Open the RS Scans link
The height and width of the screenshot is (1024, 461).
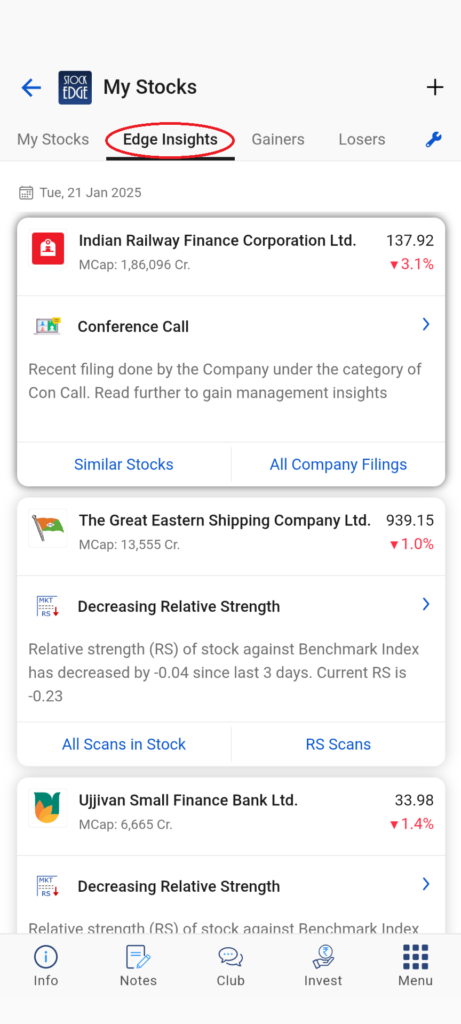338,744
